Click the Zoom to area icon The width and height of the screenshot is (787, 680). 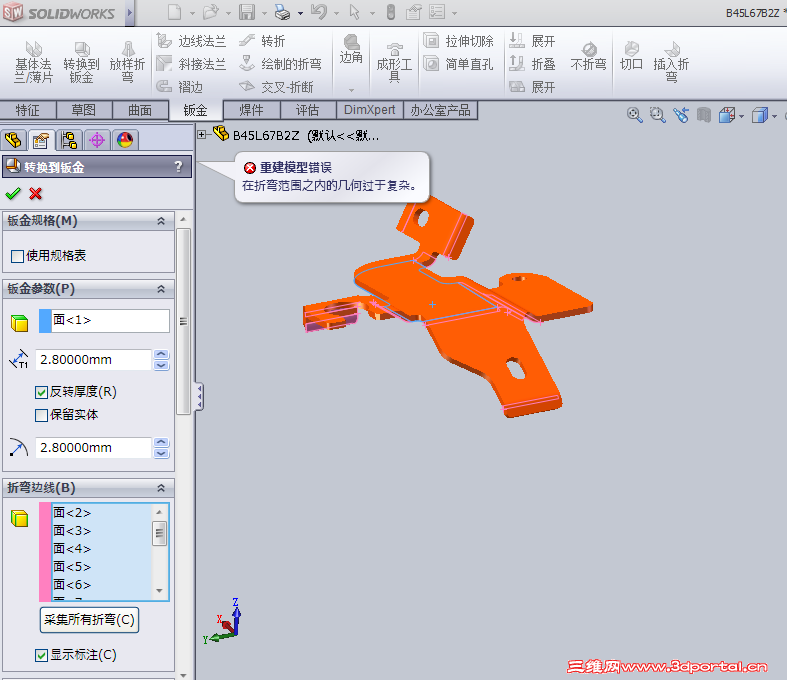click(x=658, y=115)
